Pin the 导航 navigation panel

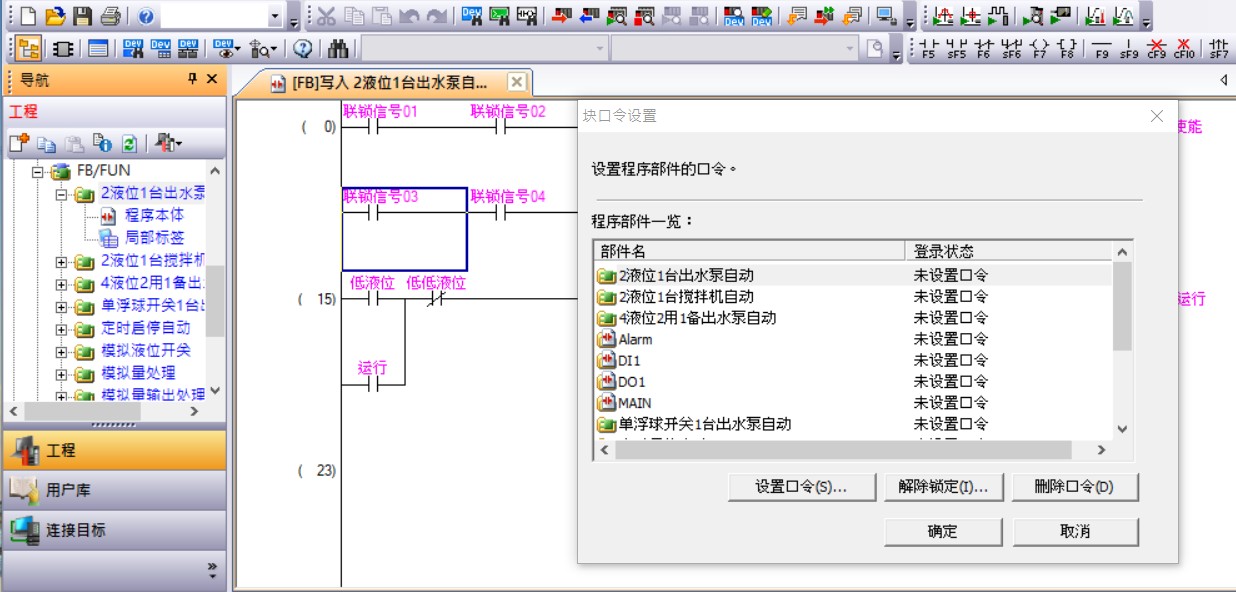pos(193,79)
